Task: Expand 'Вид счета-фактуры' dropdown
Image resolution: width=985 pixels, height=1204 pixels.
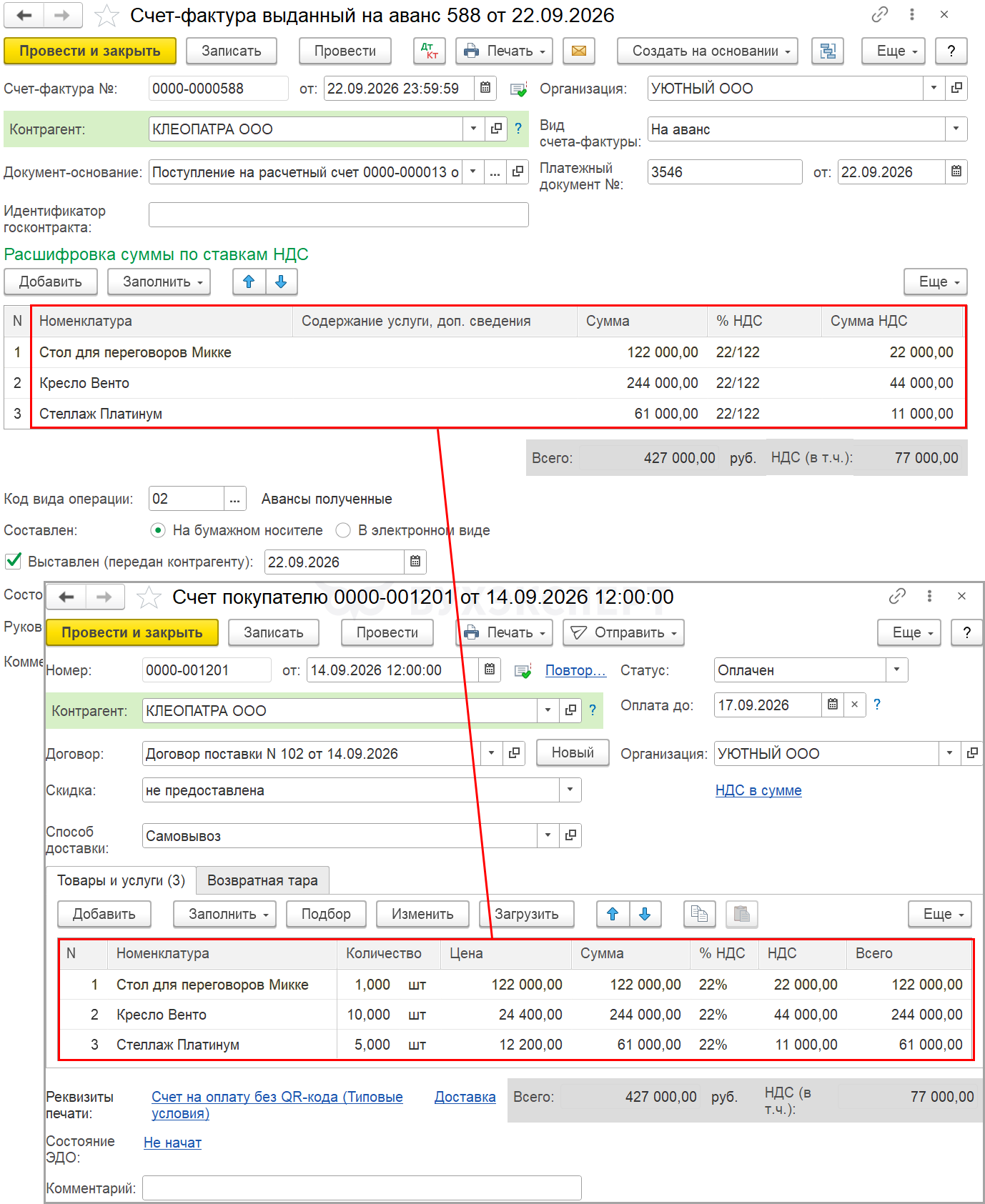Action: (956, 129)
